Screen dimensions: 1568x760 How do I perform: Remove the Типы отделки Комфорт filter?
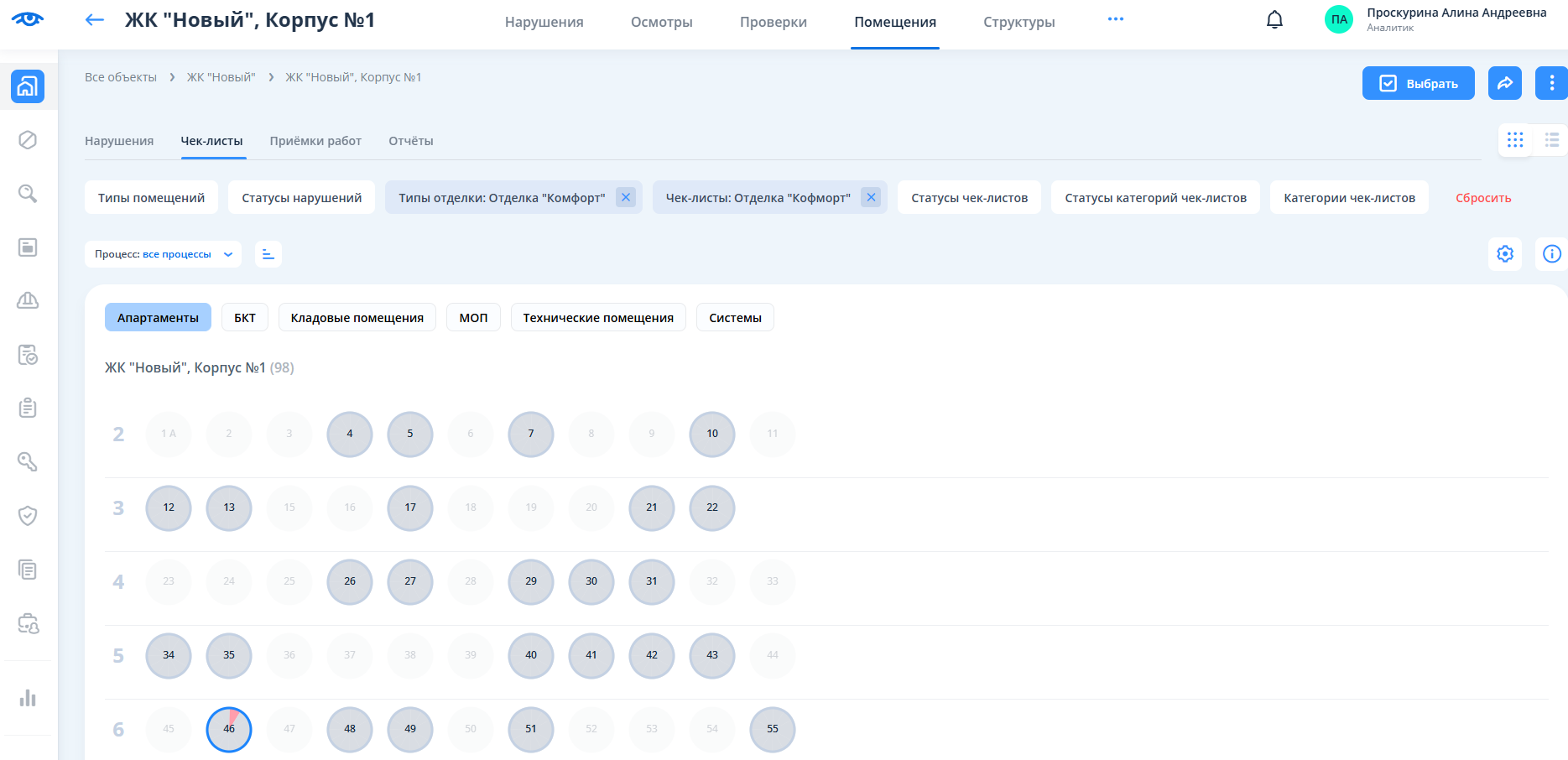pyautogui.click(x=626, y=197)
